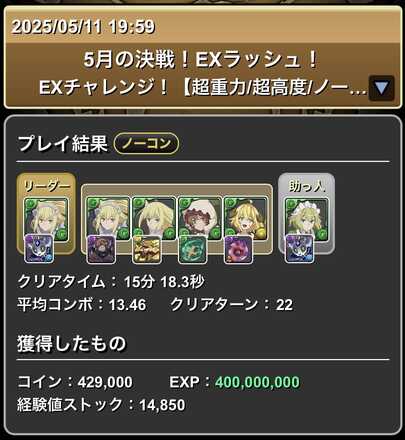Screen dimensions: 405x440
Task: Tap the helper maid monster portrait
Action: 307,219
